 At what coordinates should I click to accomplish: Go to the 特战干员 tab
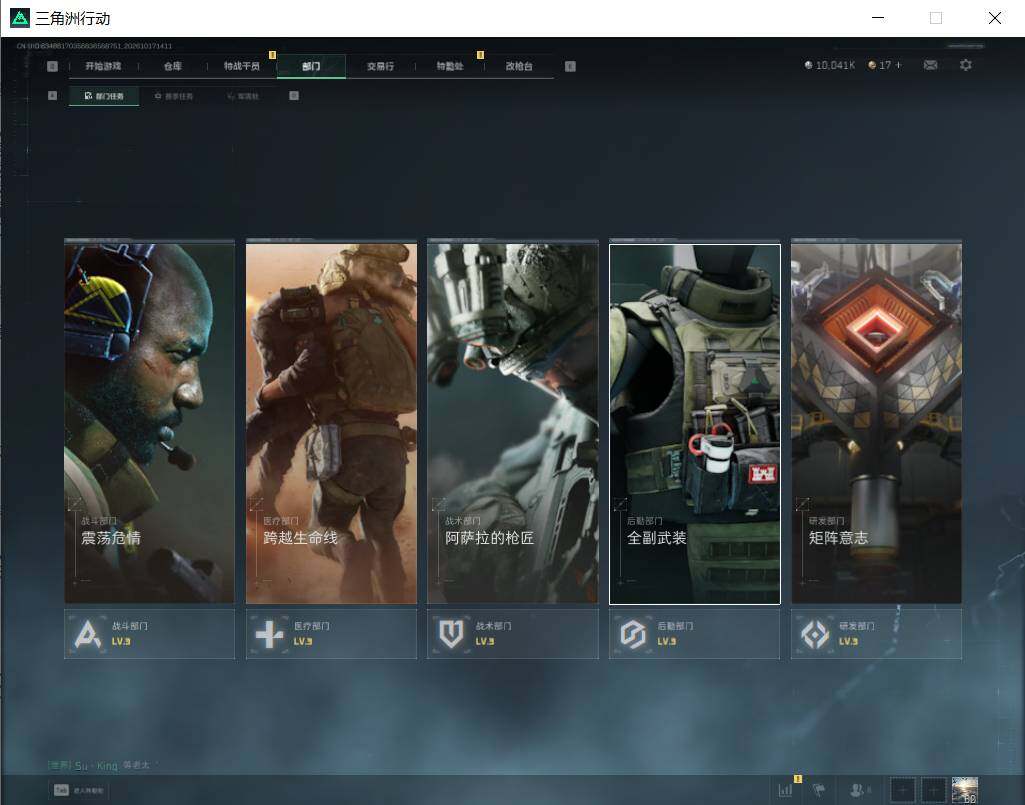pos(242,66)
